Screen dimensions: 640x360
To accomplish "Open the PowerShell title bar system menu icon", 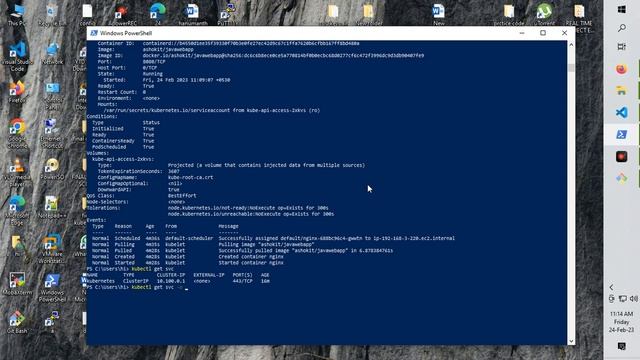I will click(94, 33).
